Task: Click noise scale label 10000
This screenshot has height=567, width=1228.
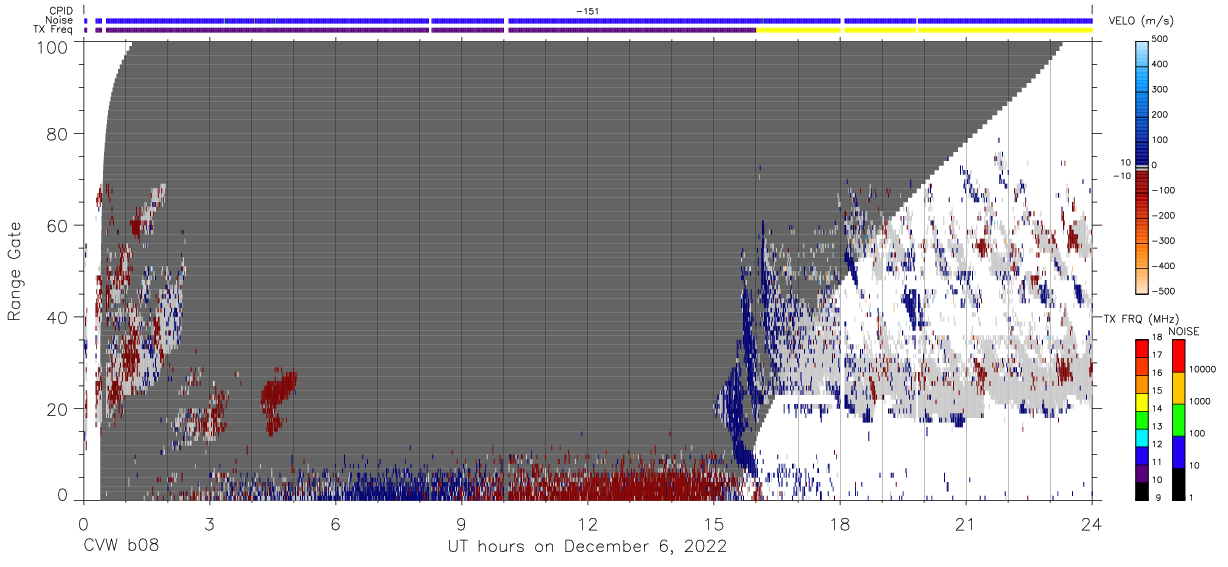Action: pos(1202,369)
